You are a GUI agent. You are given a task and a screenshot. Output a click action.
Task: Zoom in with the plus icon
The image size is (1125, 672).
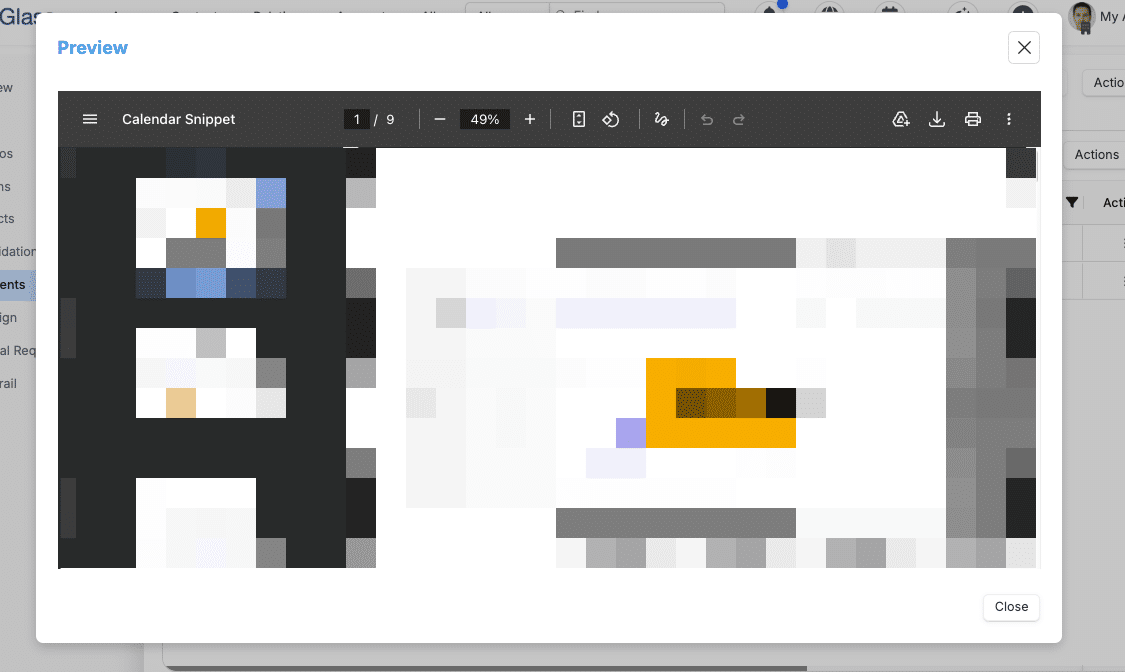529,119
